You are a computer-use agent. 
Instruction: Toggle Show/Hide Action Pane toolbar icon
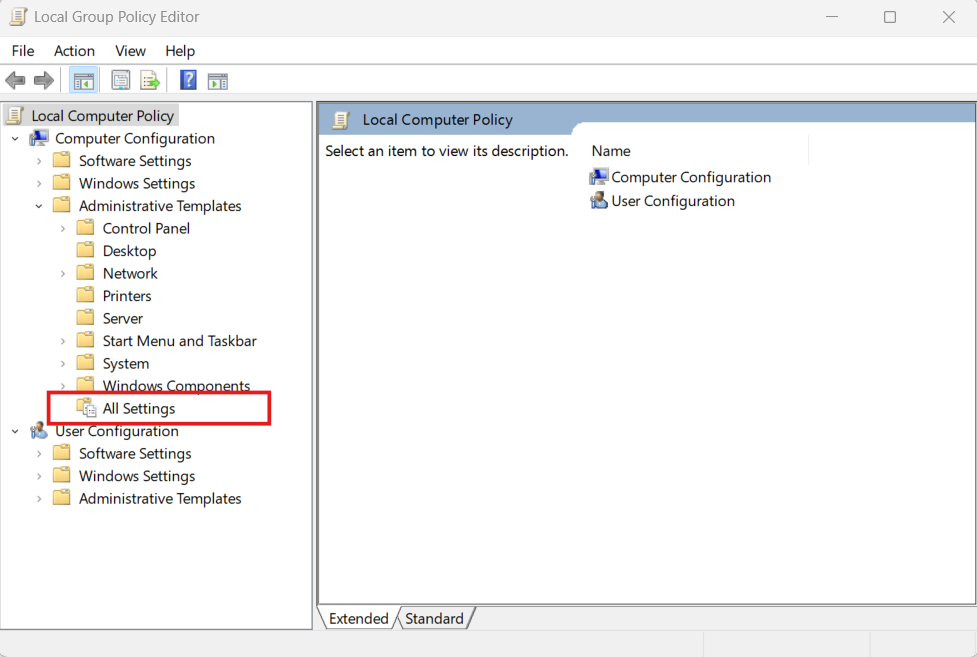[x=217, y=80]
